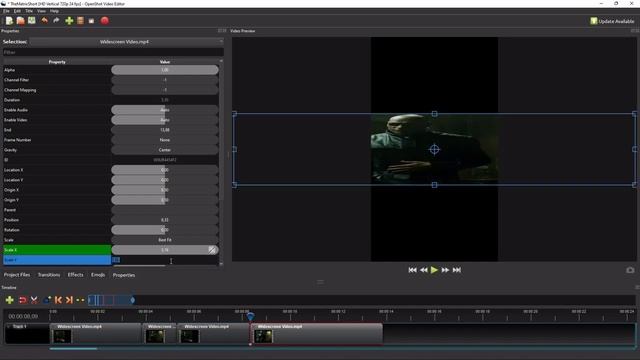640x360 pixels.
Task: Import files with green plus icon
Action: pyautogui.click(x=69, y=20)
